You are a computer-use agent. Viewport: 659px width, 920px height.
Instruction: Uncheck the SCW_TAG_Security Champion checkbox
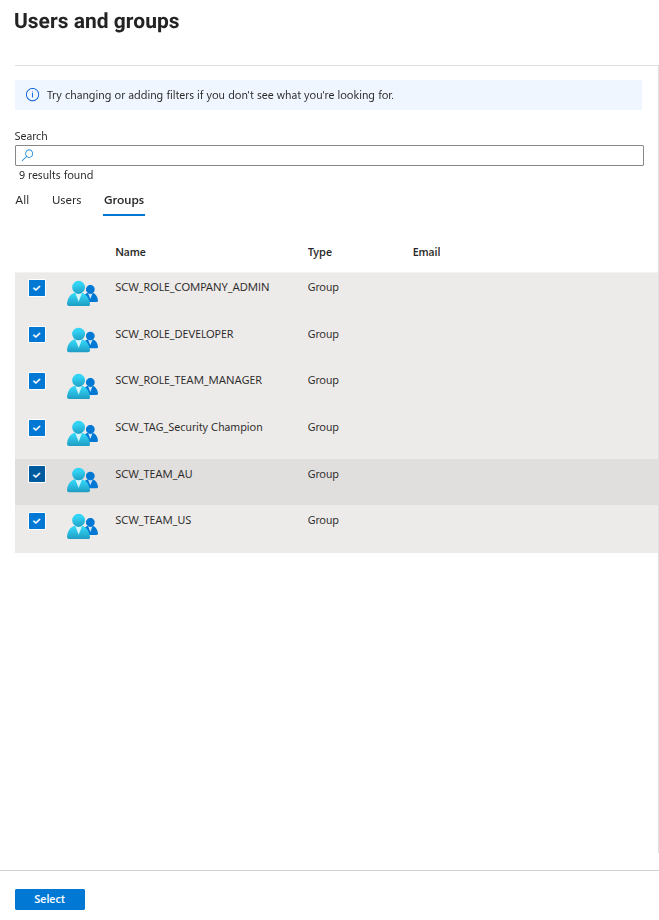tap(37, 428)
